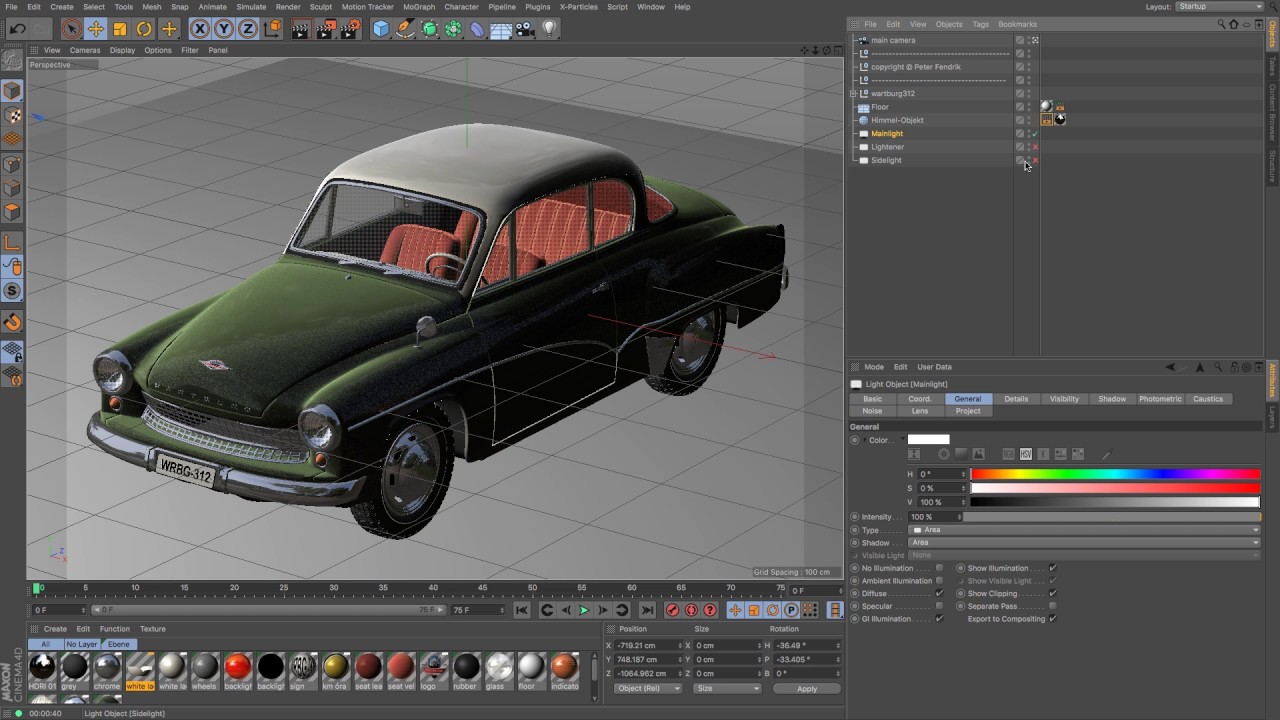The image size is (1280, 720).
Task: Select the Rotate tool
Action: (144, 29)
